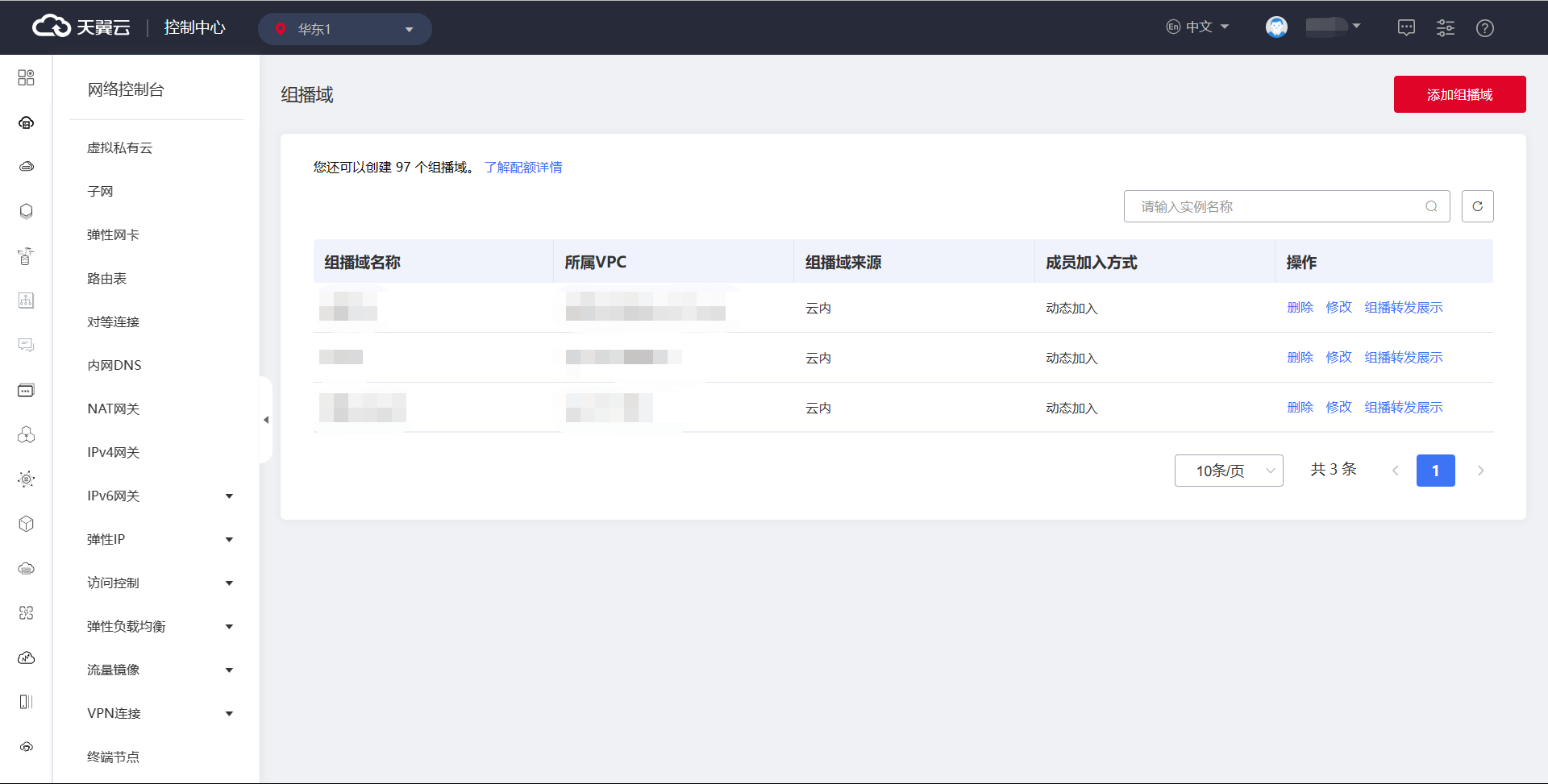Viewport: 1548px width, 784px height.
Task: Open the message chat icon in header
Action: tap(1406, 28)
